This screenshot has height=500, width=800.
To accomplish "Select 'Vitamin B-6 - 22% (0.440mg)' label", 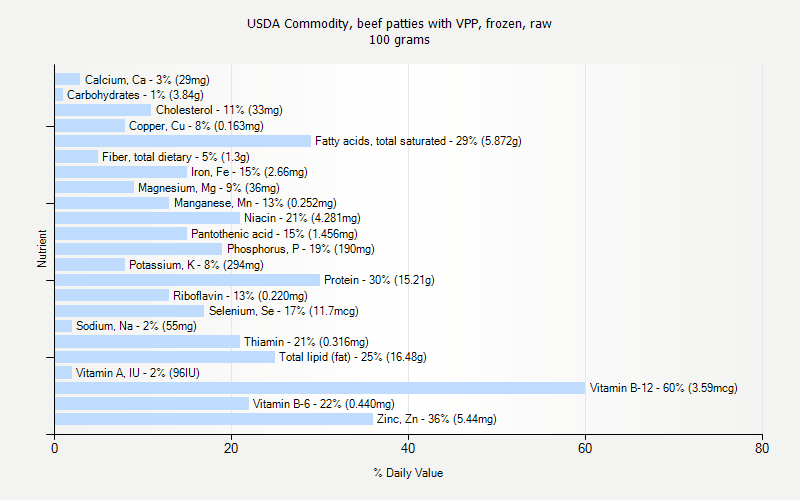I will click(323, 404).
